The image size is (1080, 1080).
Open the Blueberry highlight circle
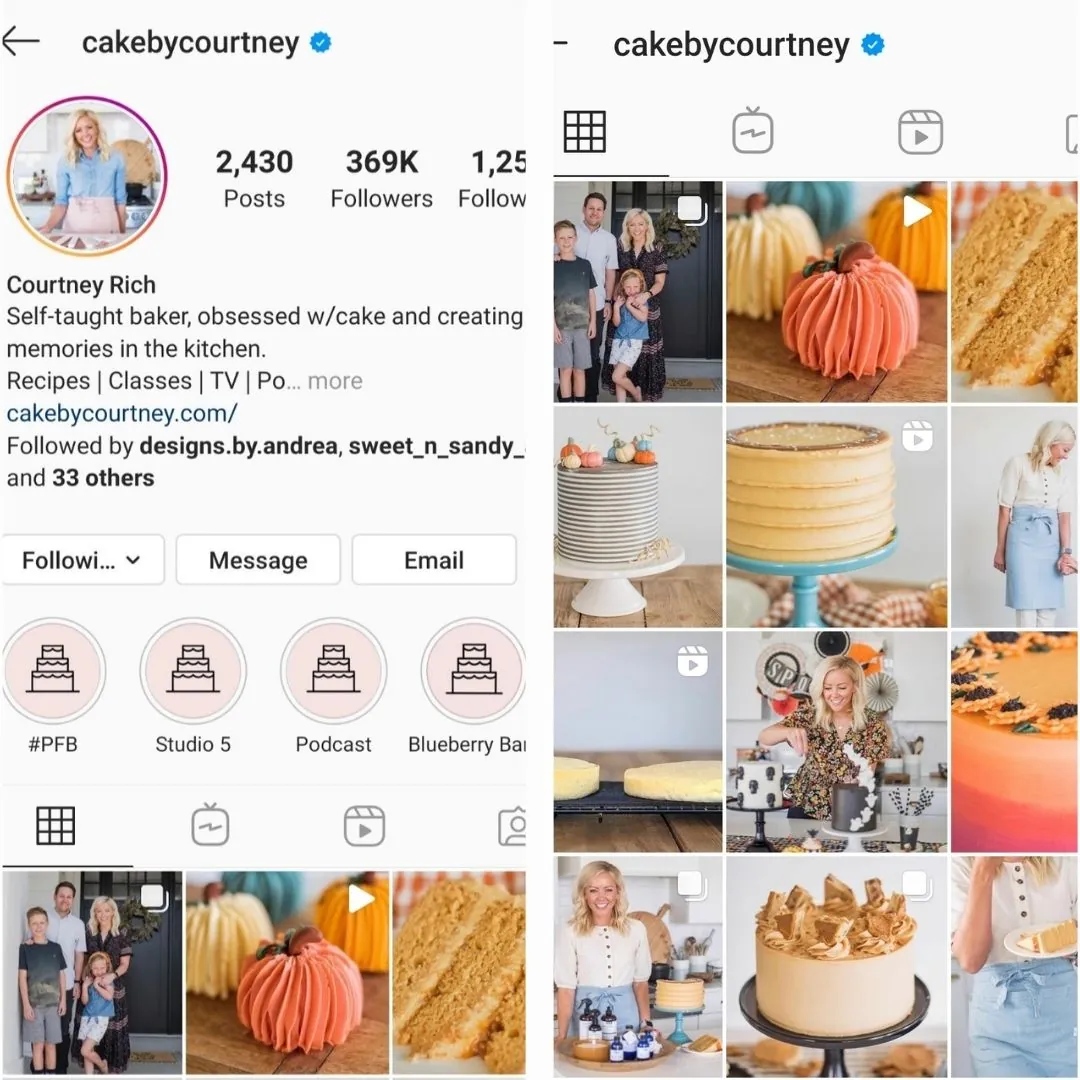(474, 670)
